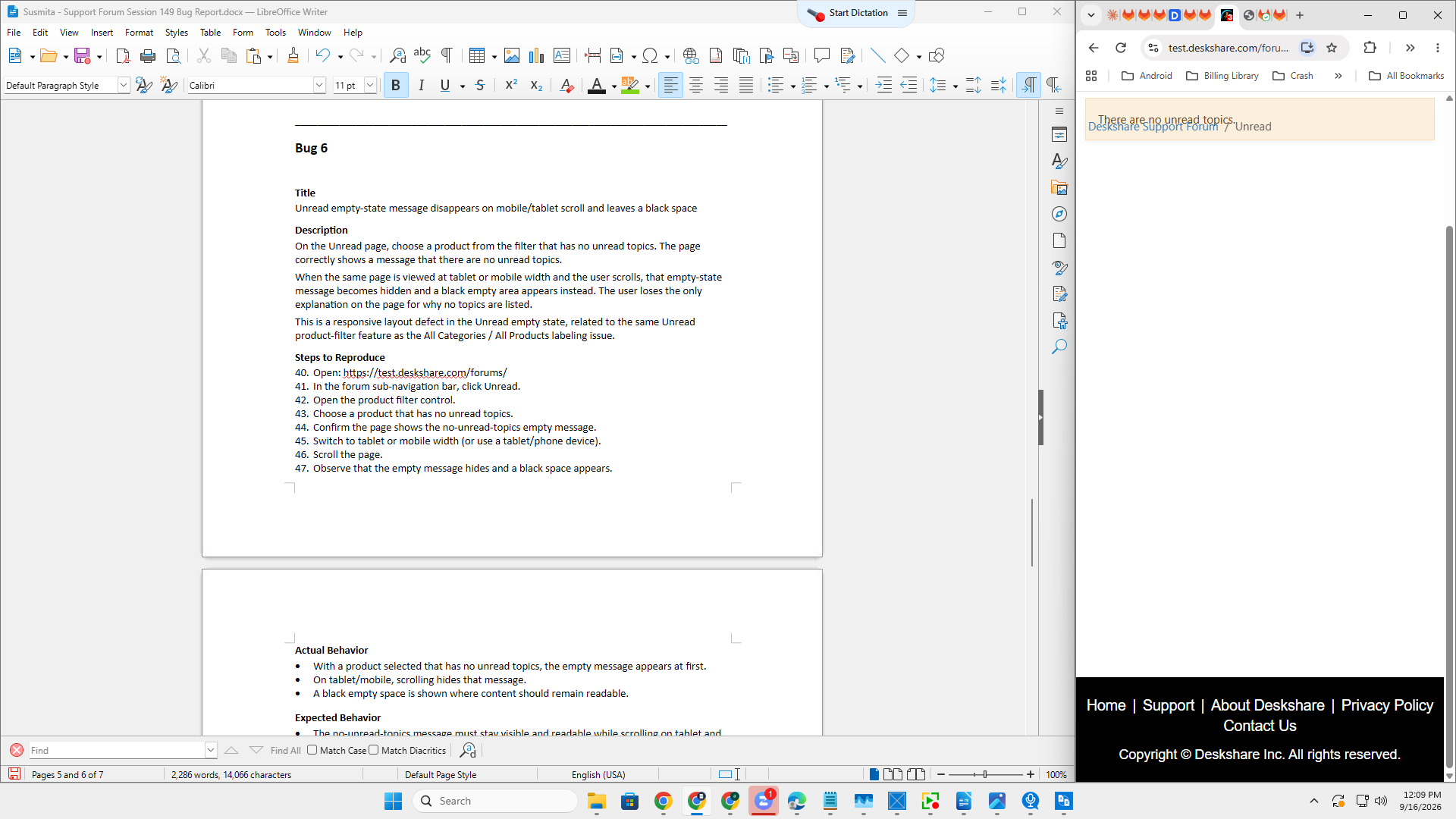Open Paragraph Style dropdown
The height and width of the screenshot is (819, 1456).
(123, 86)
